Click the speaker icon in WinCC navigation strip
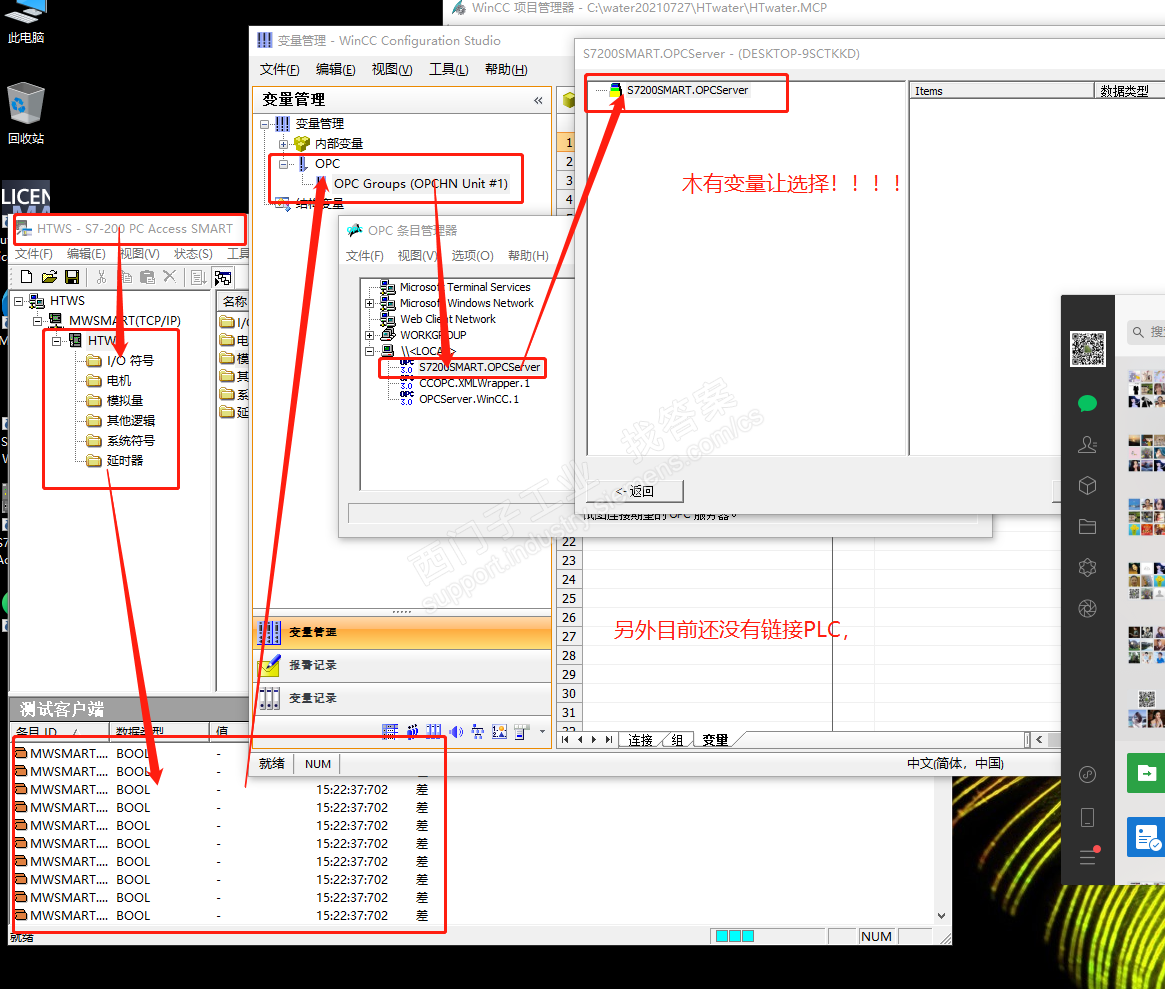Screen dimensions: 1165x989 pos(456,731)
